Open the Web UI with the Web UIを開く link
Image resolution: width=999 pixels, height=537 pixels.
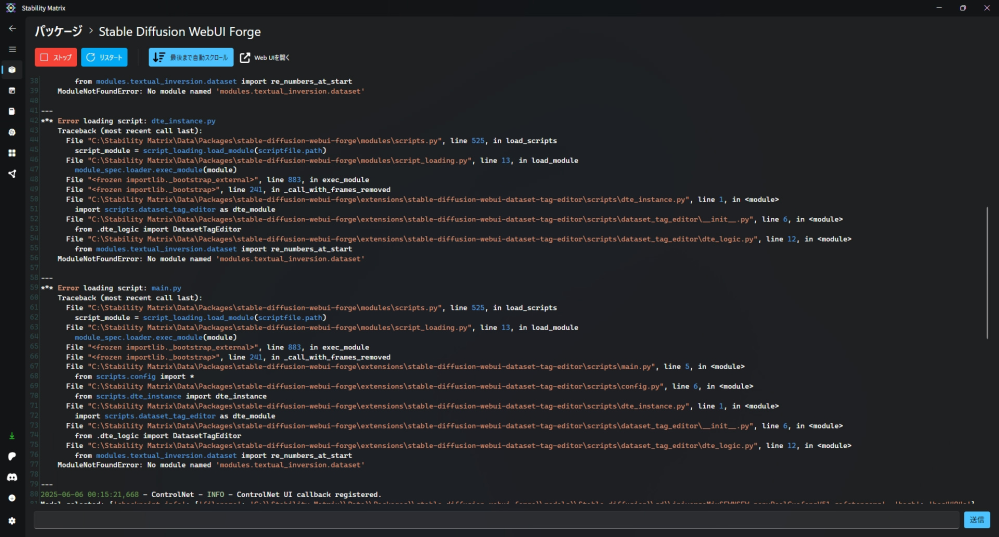(x=264, y=57)
